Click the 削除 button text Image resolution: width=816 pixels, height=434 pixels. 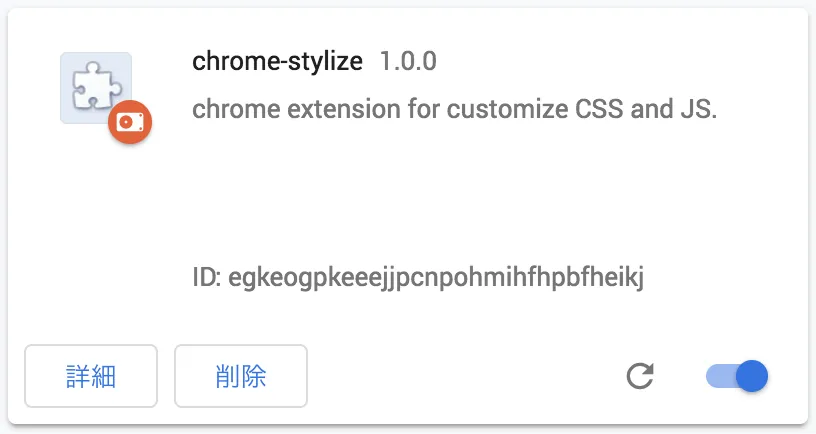241,376
